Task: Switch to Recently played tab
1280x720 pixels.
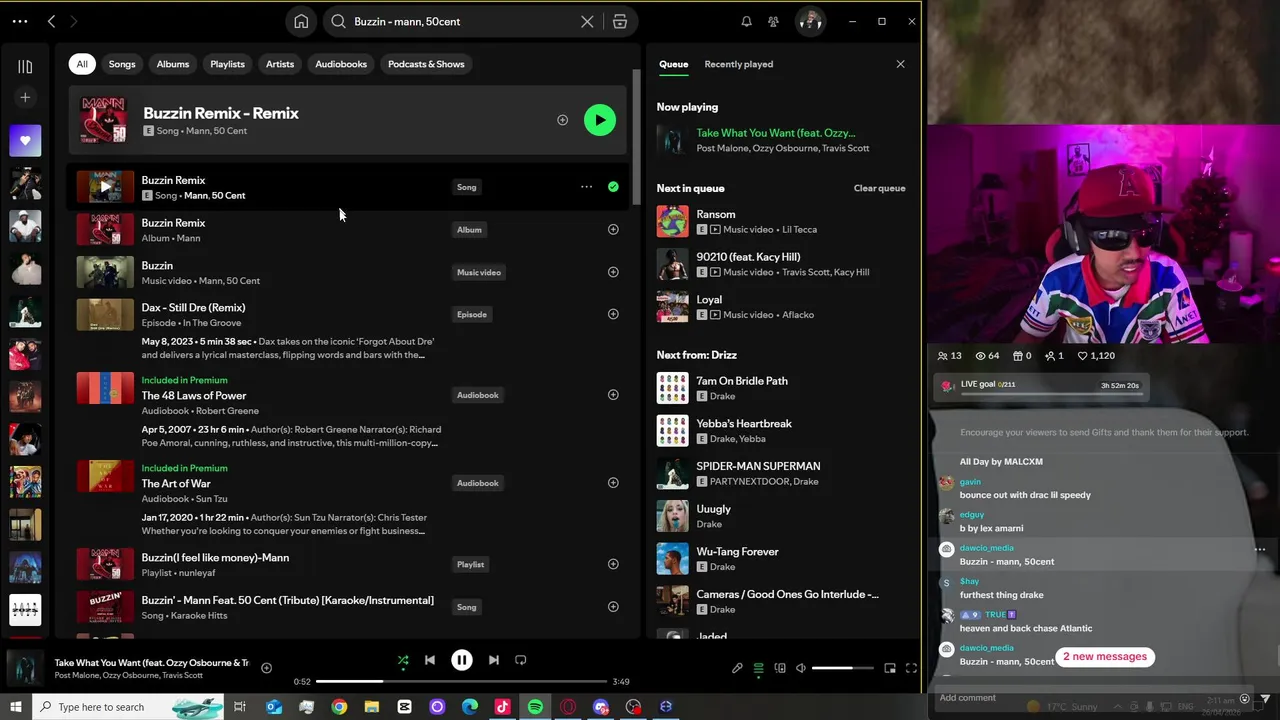Action: pyautogui.click(x=738, y=64)
